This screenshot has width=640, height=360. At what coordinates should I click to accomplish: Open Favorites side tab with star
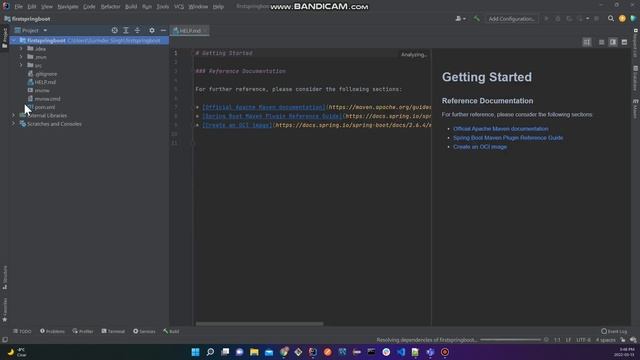(4, 309)
